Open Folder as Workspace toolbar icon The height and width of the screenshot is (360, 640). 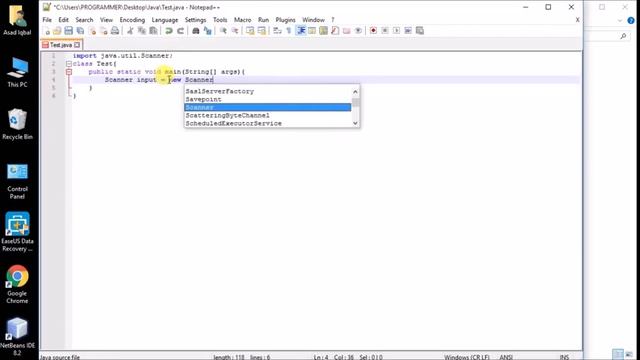pos(346,31)
